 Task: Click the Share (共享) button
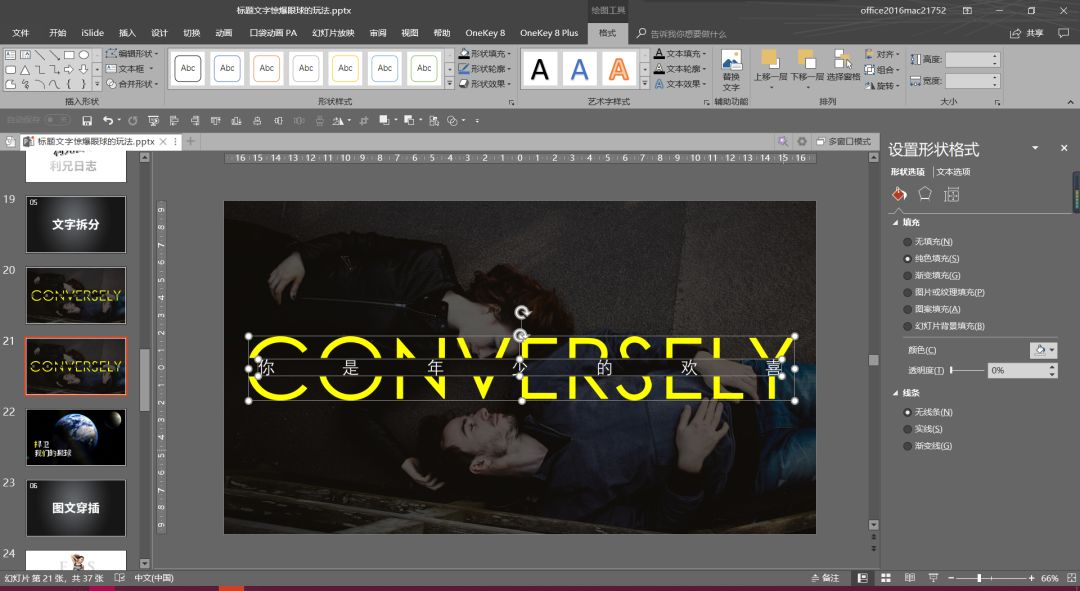(1027, 33)
